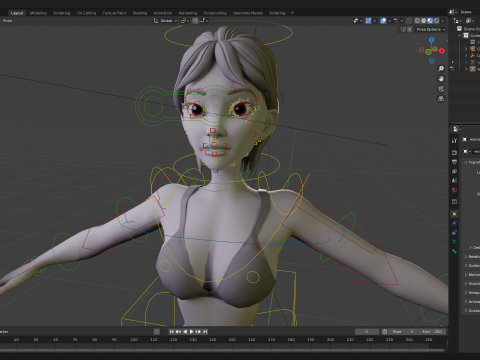480x360 pixels.
Task: Toggle X-axis mirror in pose options
Action: (410, 29)
